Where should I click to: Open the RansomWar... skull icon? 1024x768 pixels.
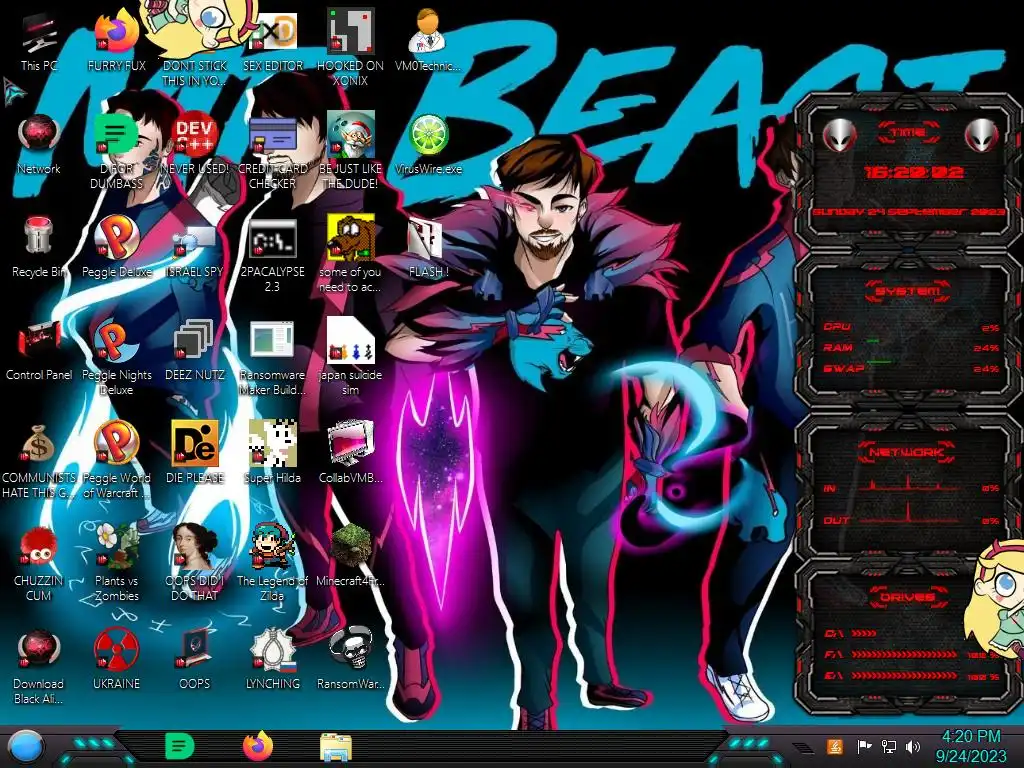[x=350, y=660]
